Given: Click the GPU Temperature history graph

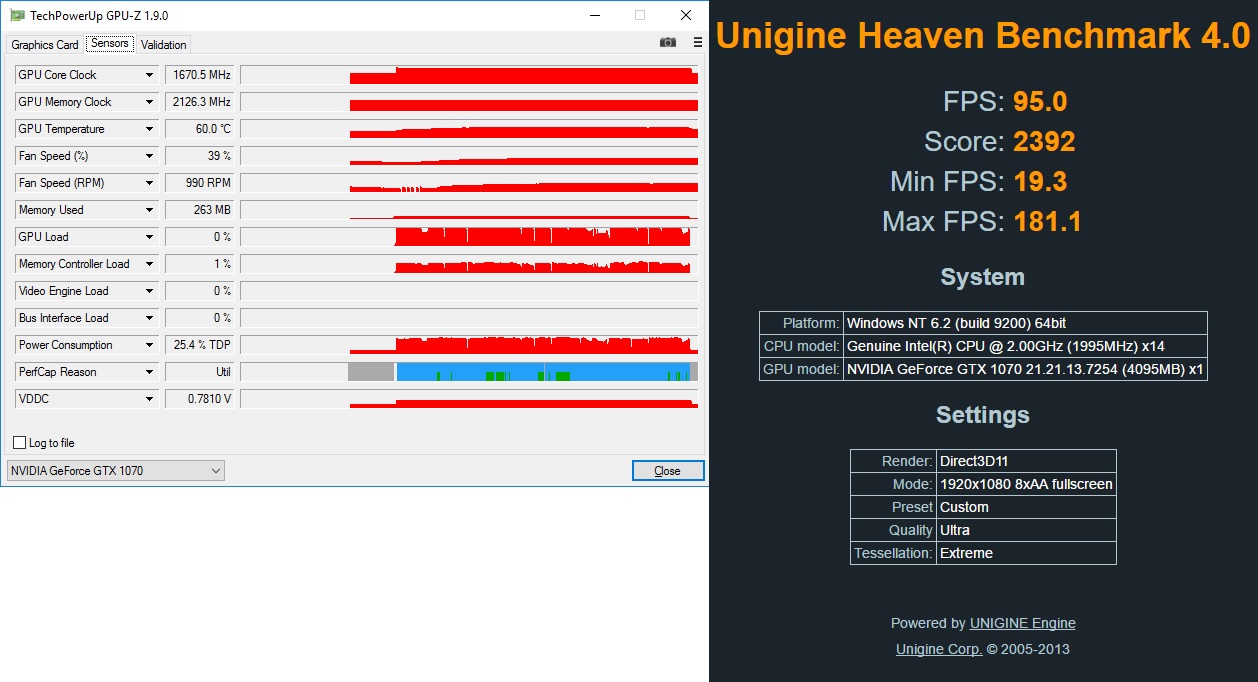Looking at the screenshot, I should tap(469, 129).
